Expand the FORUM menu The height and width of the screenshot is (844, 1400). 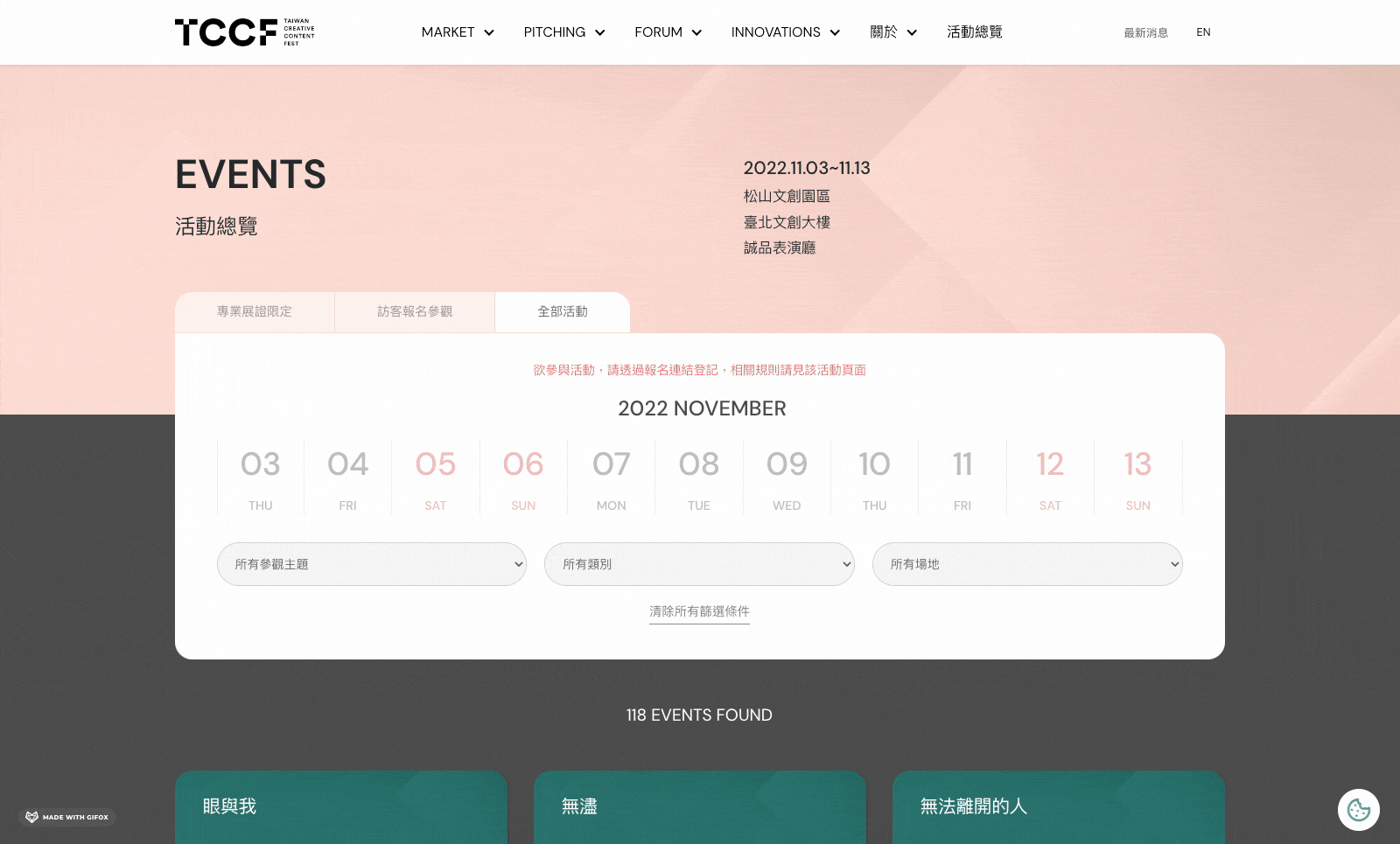[668, 32]
